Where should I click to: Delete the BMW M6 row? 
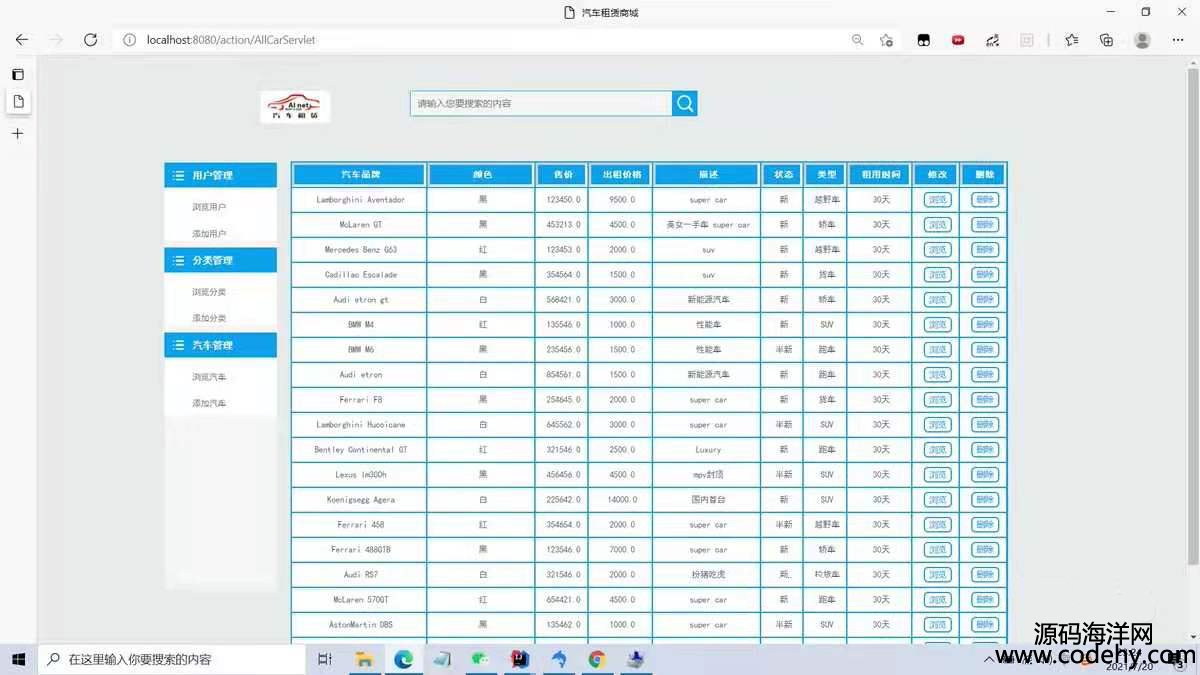click(984, 350)
